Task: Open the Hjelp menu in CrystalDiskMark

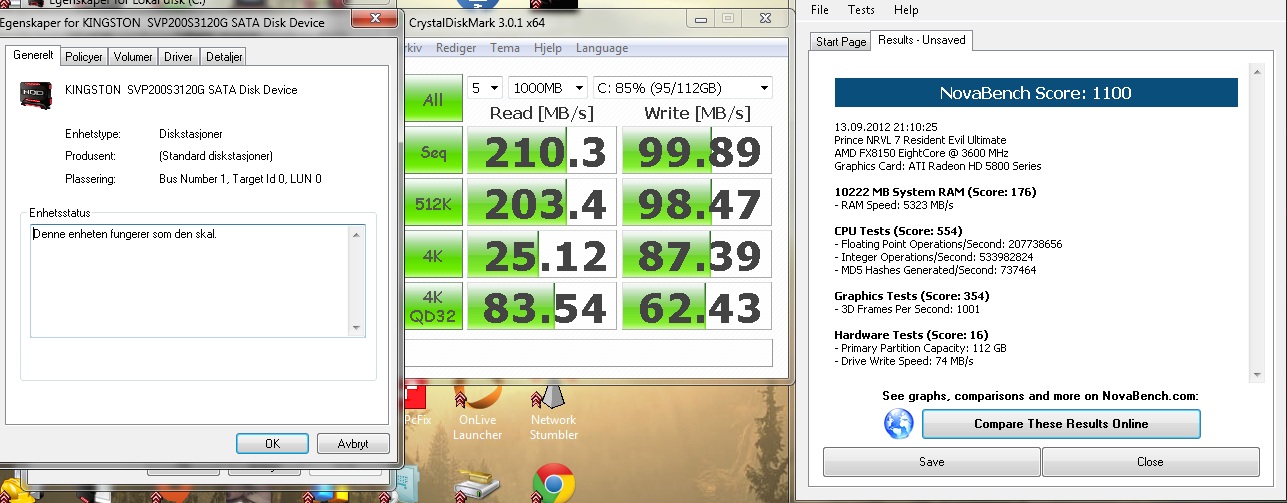Action: tap(547, 48)
